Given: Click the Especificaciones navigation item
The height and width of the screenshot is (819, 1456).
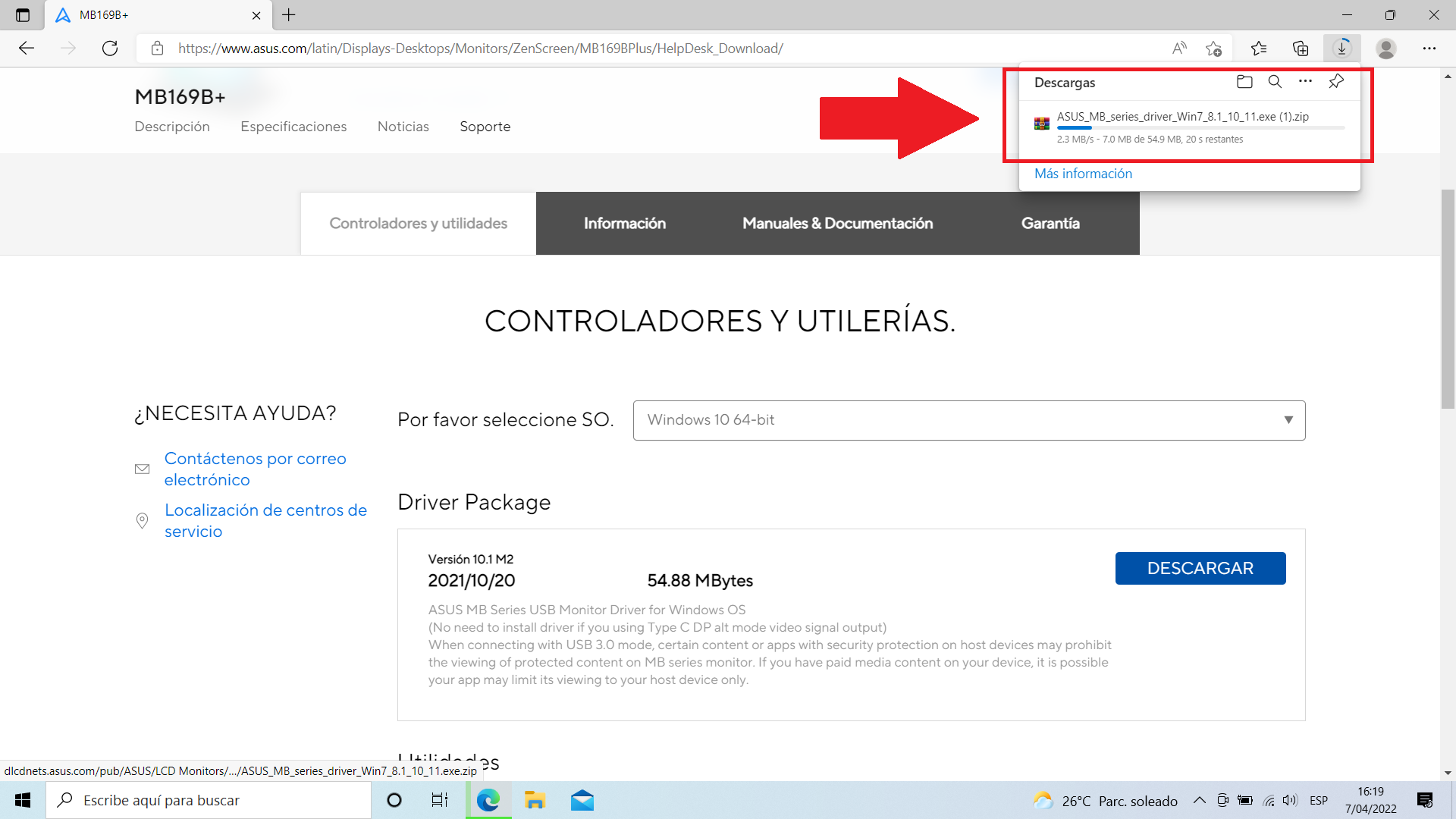Looking at the screenshot, I should (x=293, y=127).
